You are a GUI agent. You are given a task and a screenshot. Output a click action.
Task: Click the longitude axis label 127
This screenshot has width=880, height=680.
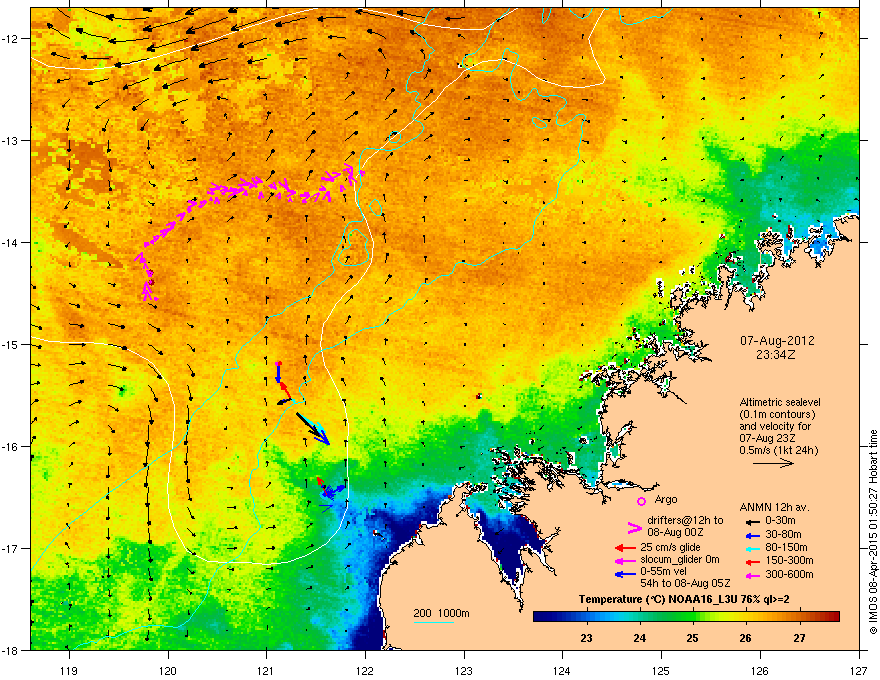pyautogui.click(x=859, y=670)
